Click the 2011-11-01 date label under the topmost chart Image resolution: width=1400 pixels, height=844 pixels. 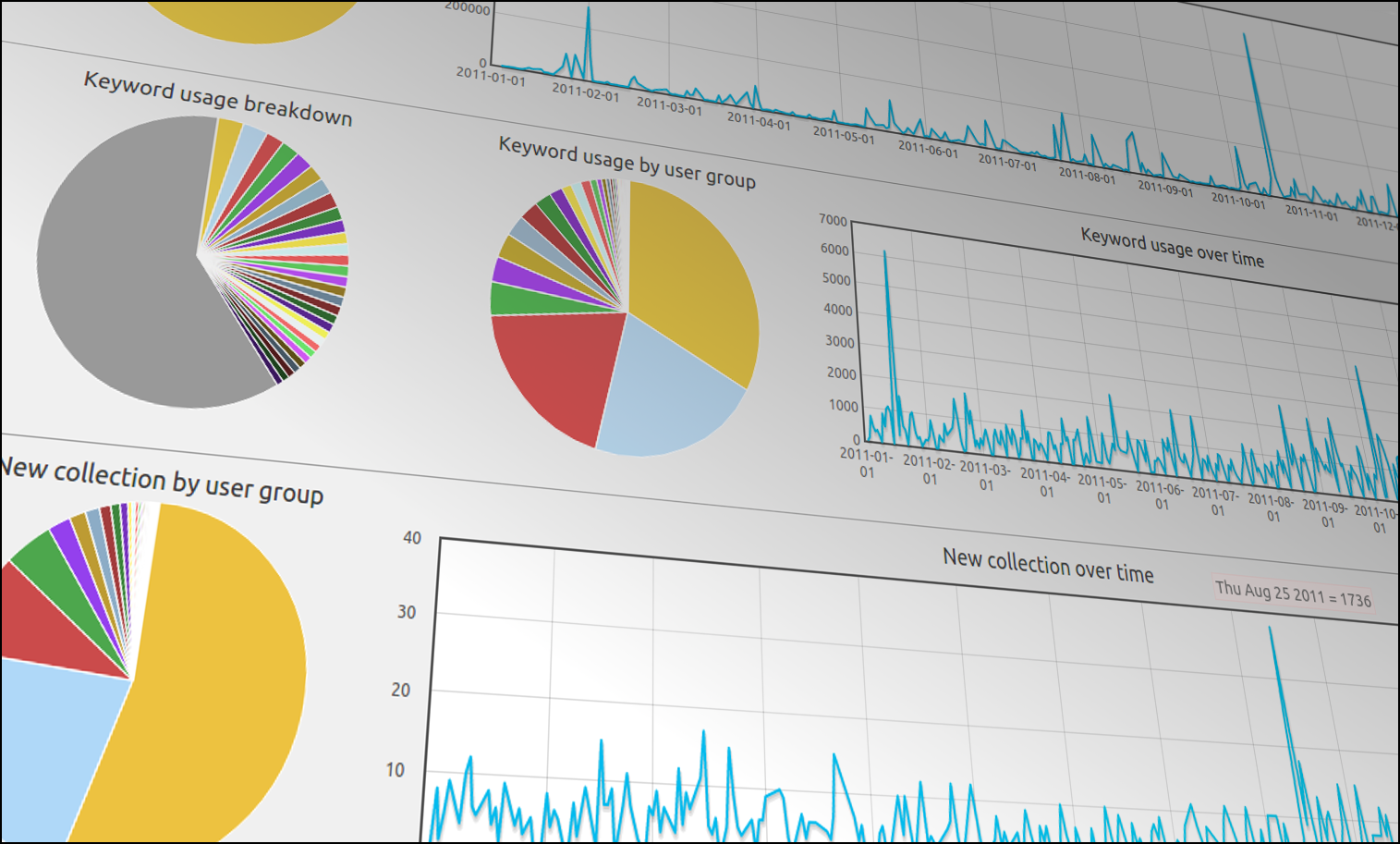[x=1311, y=212]
